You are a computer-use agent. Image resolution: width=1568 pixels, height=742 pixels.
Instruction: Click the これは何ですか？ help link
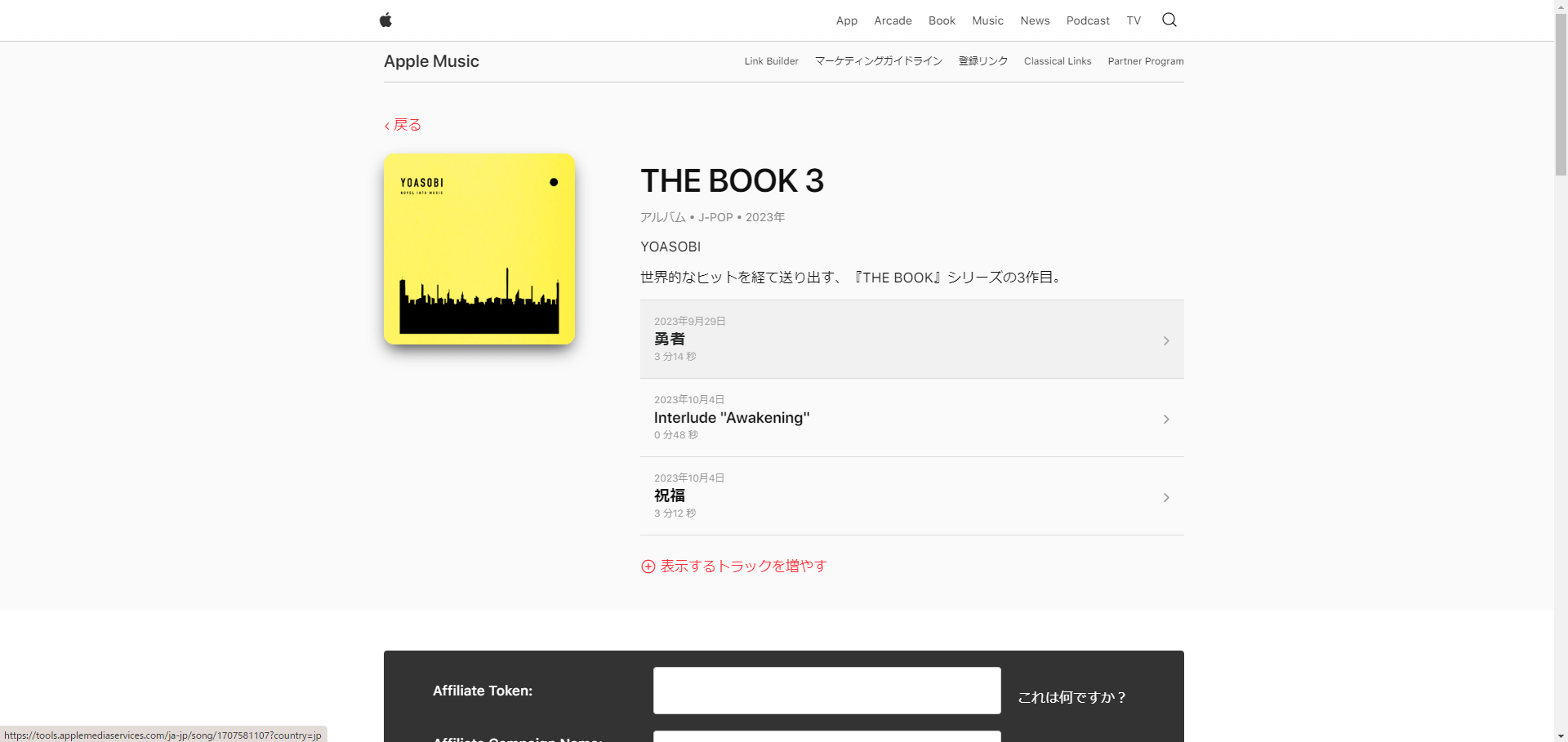point(1071,697)
